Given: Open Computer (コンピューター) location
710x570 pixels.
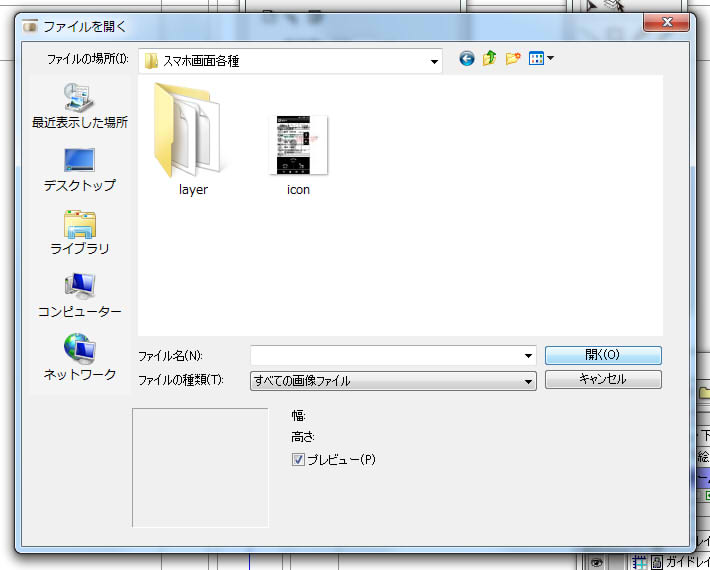Looking at the screenshot, I should pyautogui.click(x=80, y=295).
